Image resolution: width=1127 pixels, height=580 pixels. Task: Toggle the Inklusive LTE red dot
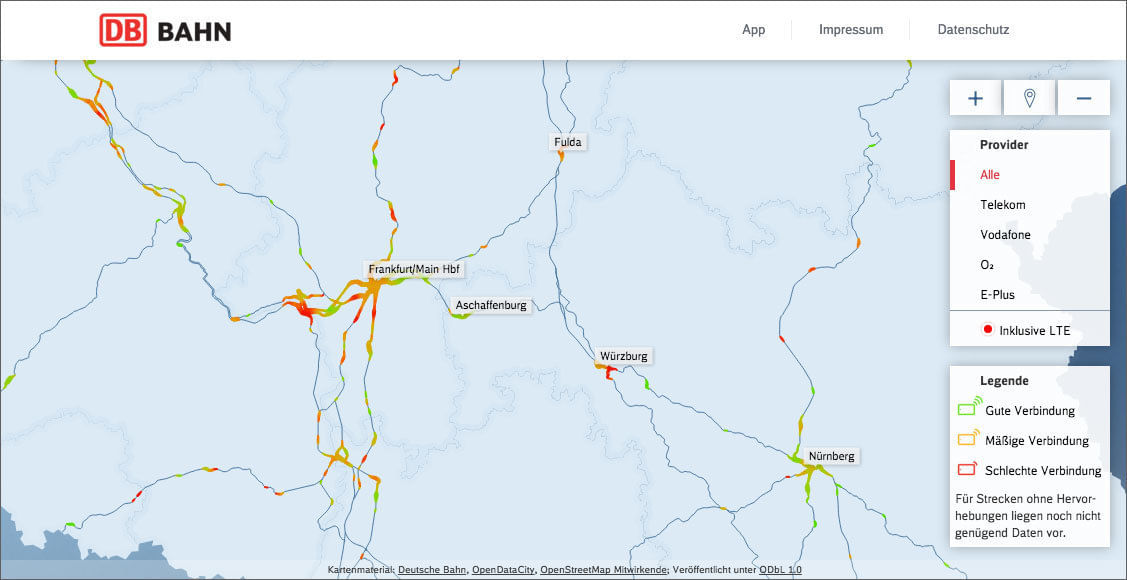pyautogui.click(x=988, y=329)
